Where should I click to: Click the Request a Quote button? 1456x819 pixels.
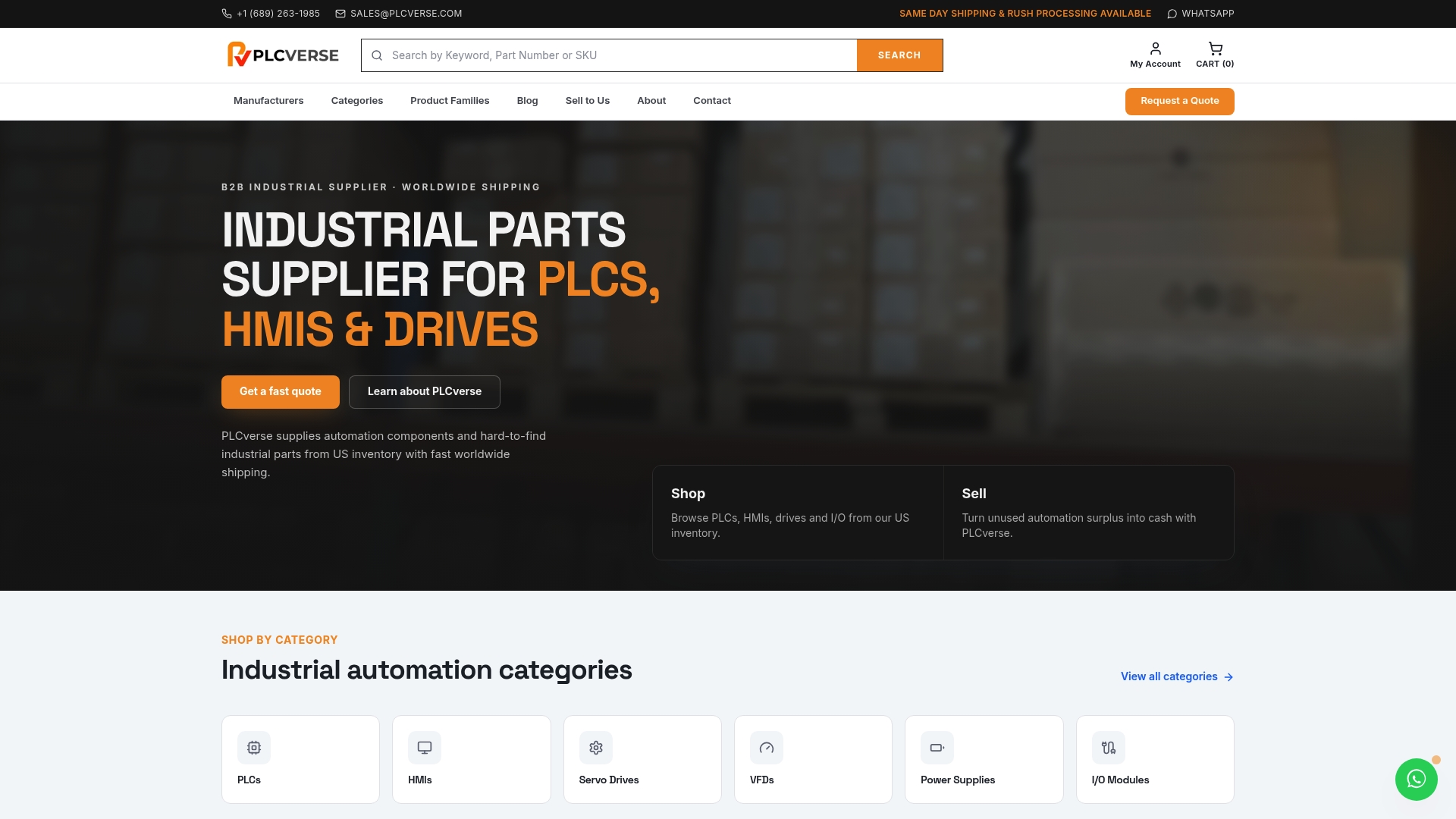click(1179, 101)
